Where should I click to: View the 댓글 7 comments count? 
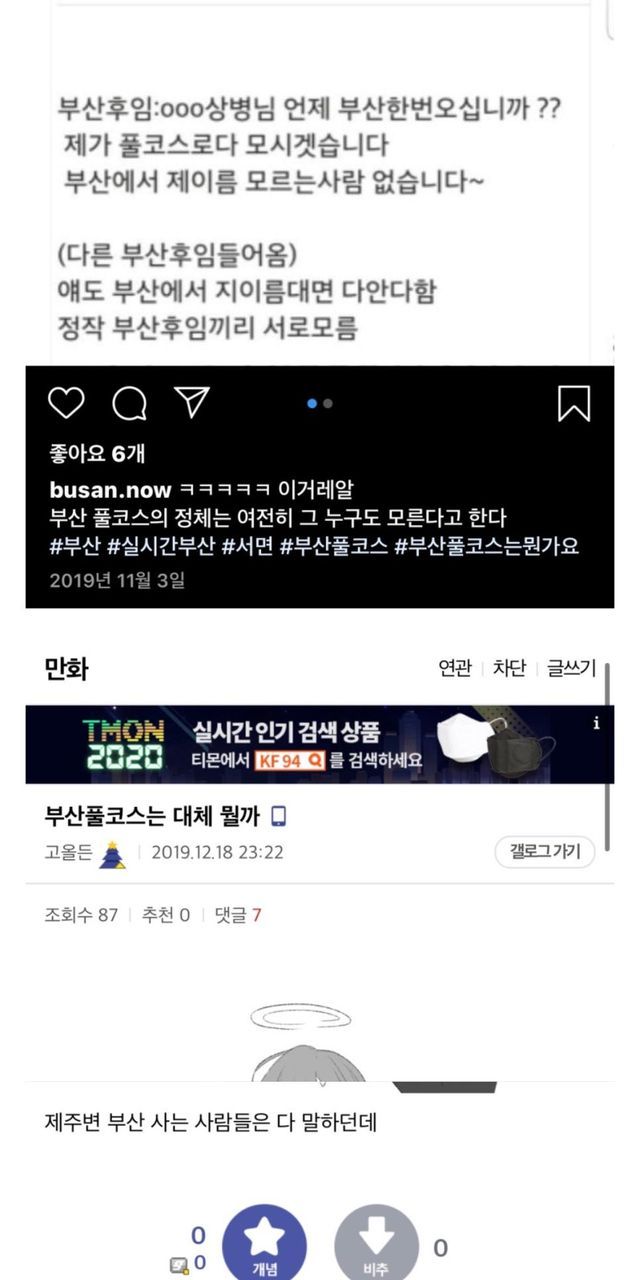238,915
